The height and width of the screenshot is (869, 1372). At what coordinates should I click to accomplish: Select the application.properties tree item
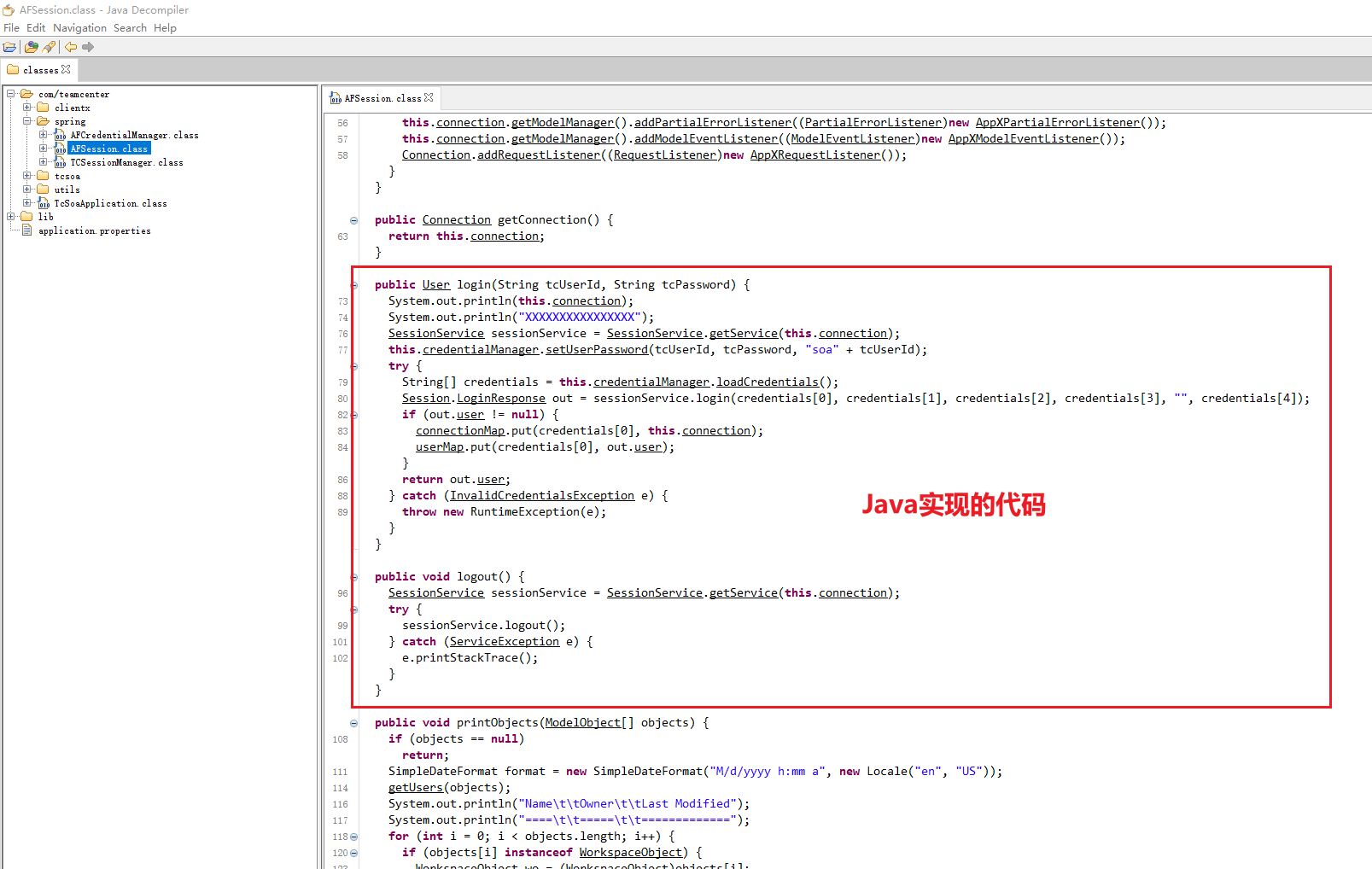point(94,230)
